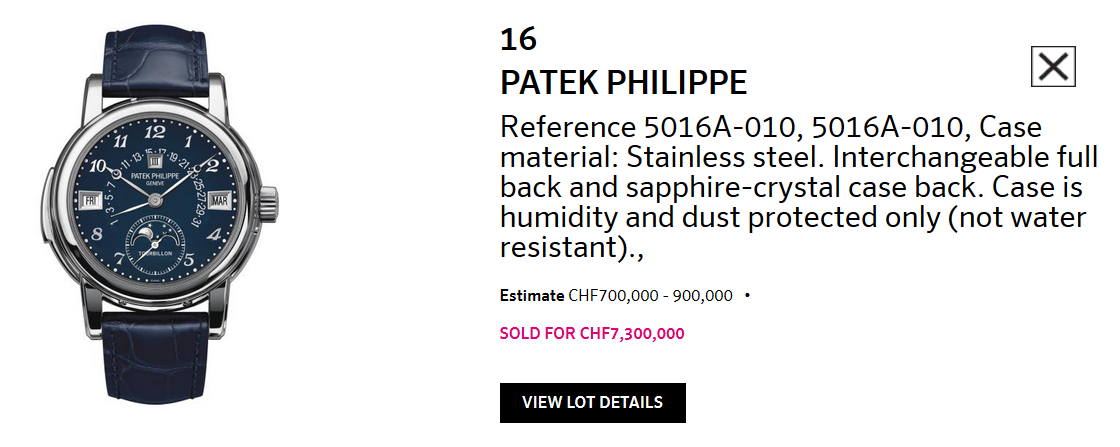
Task: Click the Patek Philippe Geneve dial logo
Action: pyautogui.click(x=154, y=177)
